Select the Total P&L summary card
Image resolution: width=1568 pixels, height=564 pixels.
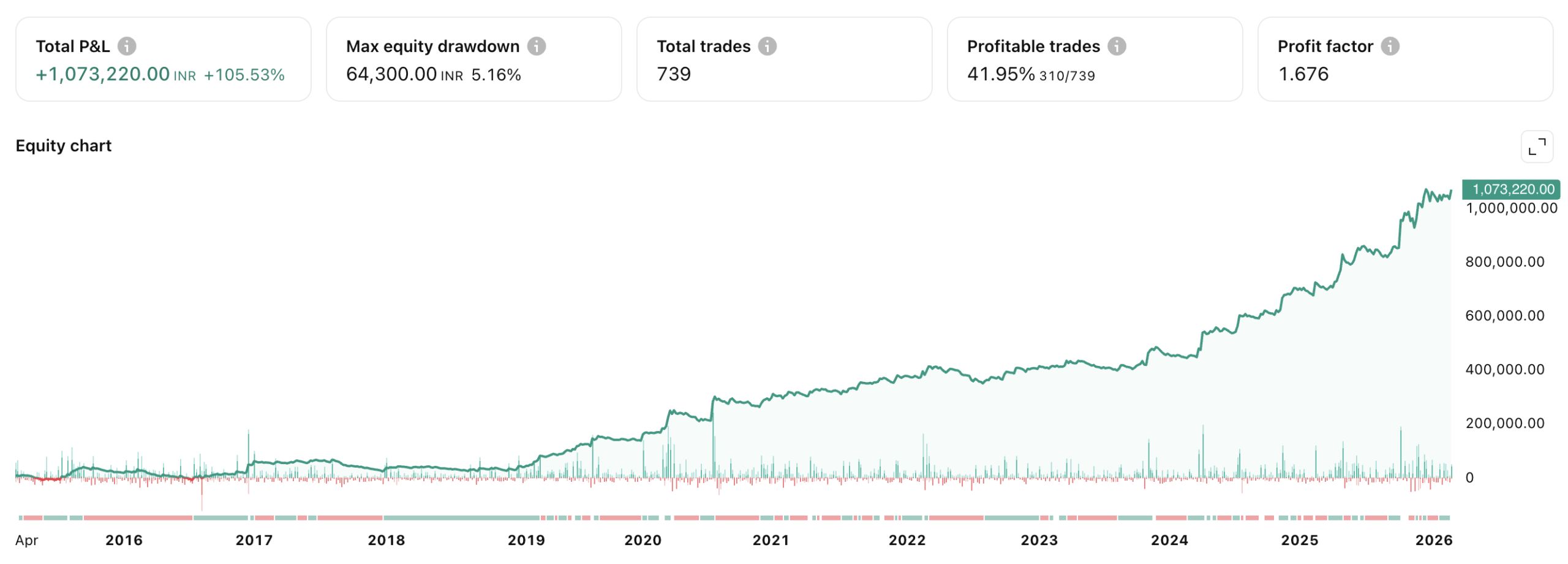click(164, 59)
